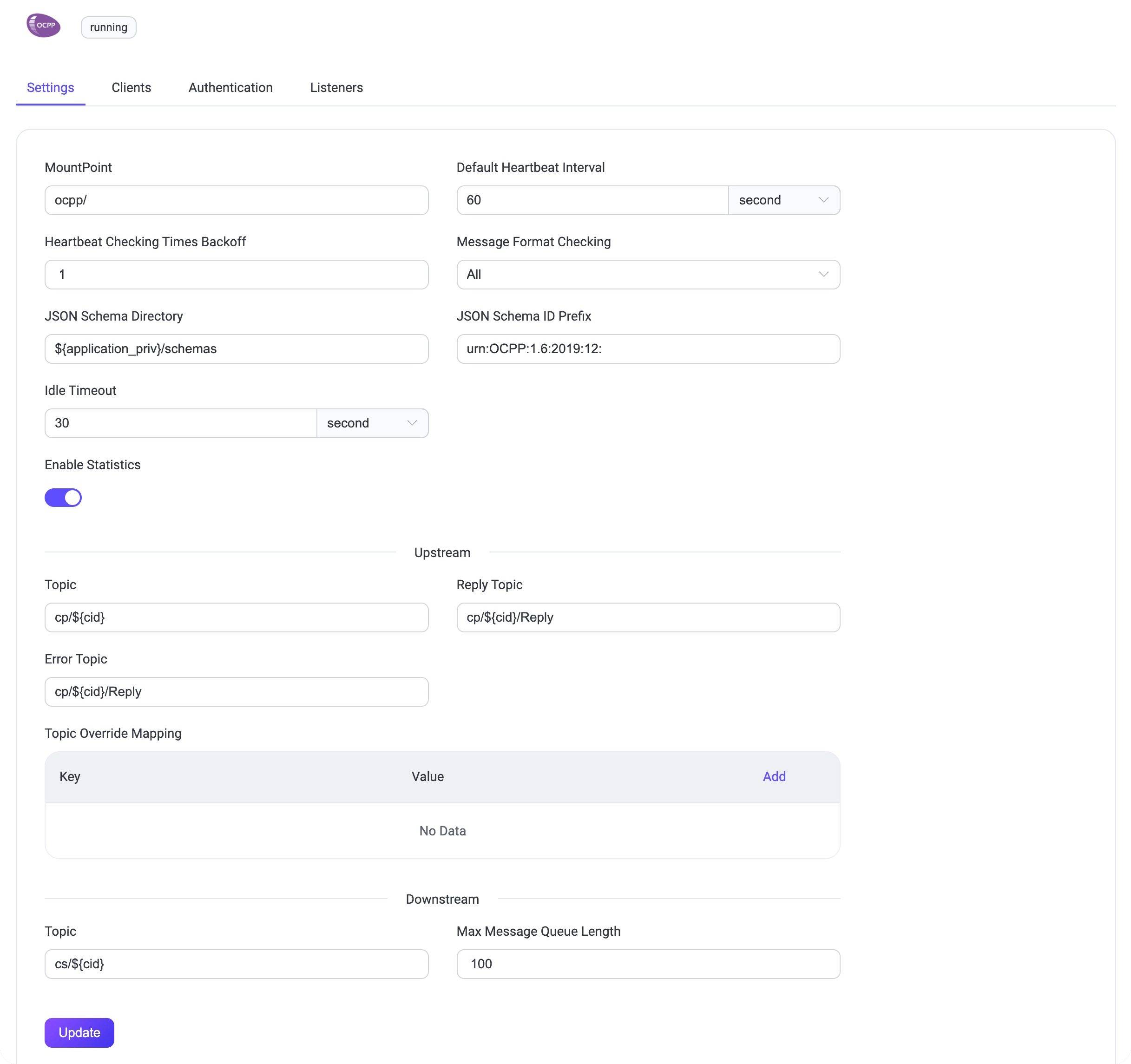Open the Idle Timeout unit dropdown
This screenshot has width=1131, height=1064.
(x=372, y=423)
